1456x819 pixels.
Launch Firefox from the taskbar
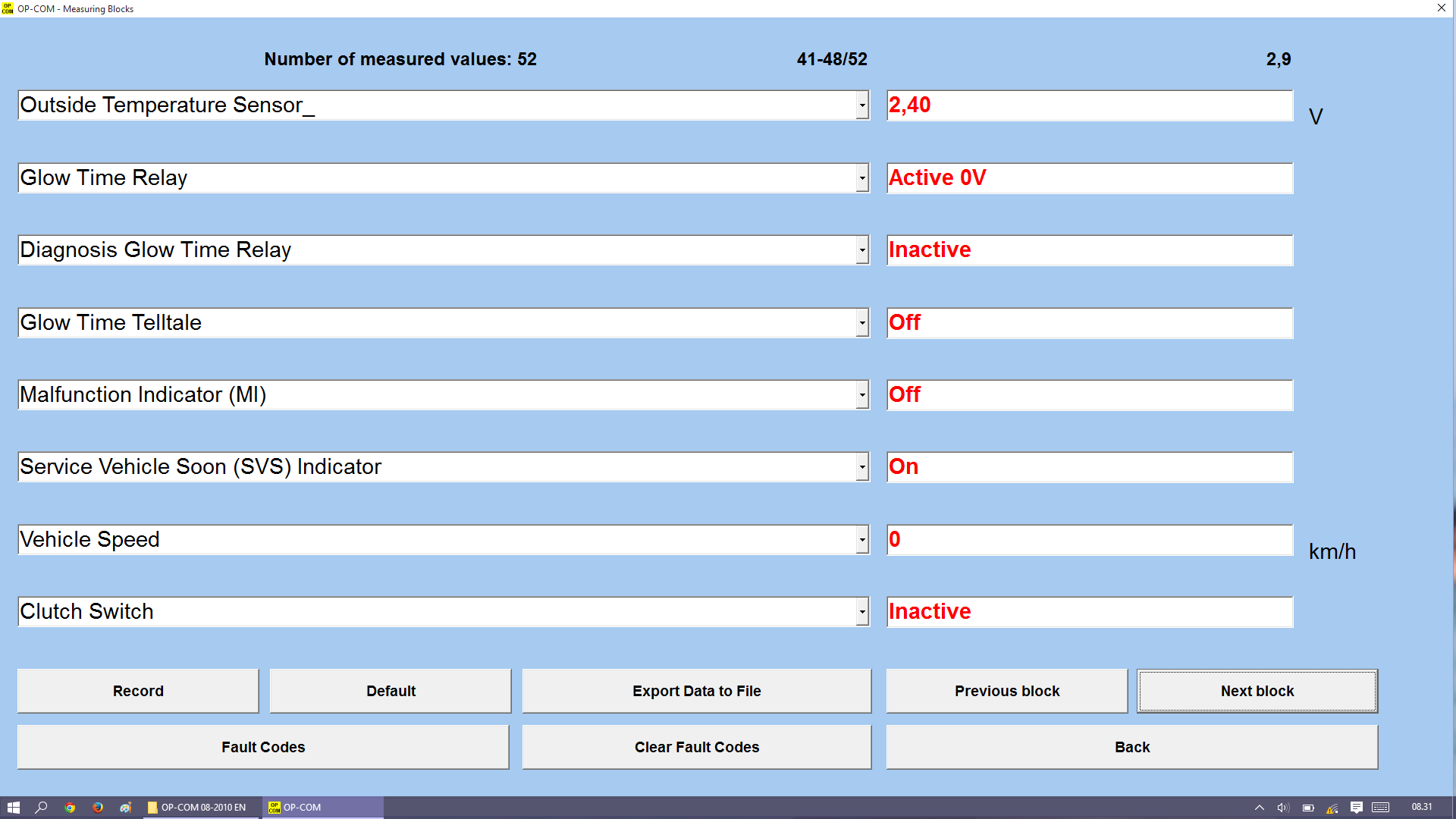98,808
